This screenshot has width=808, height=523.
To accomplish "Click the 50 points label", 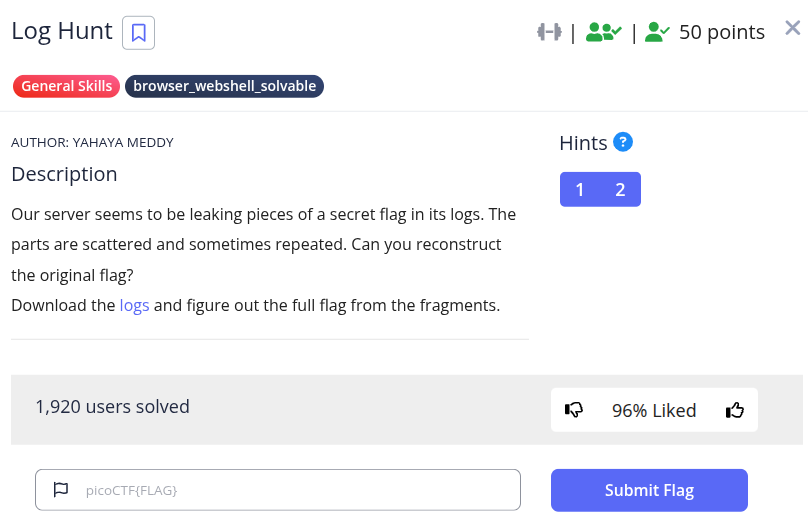I will [721, 32].
